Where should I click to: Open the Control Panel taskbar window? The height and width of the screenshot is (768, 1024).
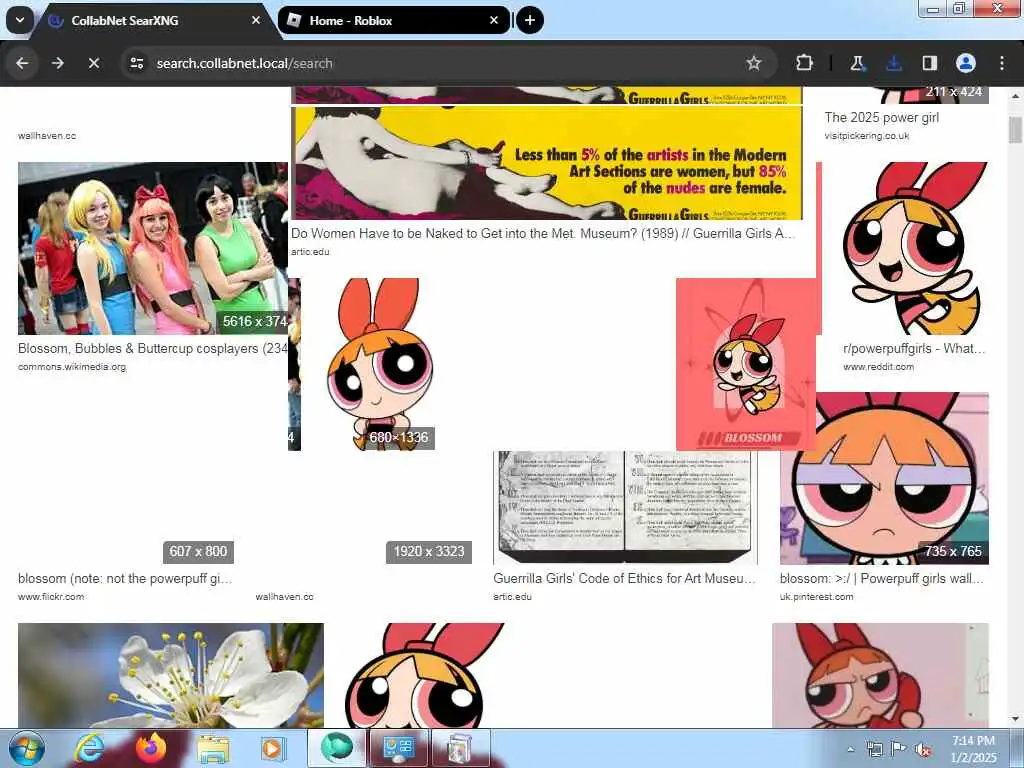(398, 748)
